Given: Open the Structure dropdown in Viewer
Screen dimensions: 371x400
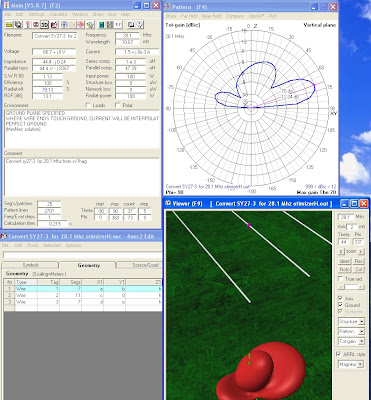Looking at the screenshot, I should click(351, 322).
